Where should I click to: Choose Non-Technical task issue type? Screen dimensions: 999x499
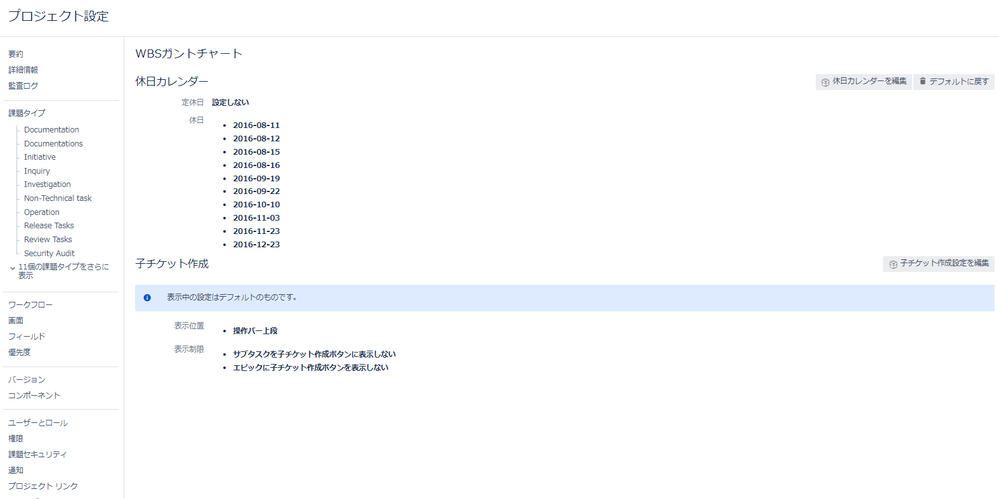tap(57, 198)
